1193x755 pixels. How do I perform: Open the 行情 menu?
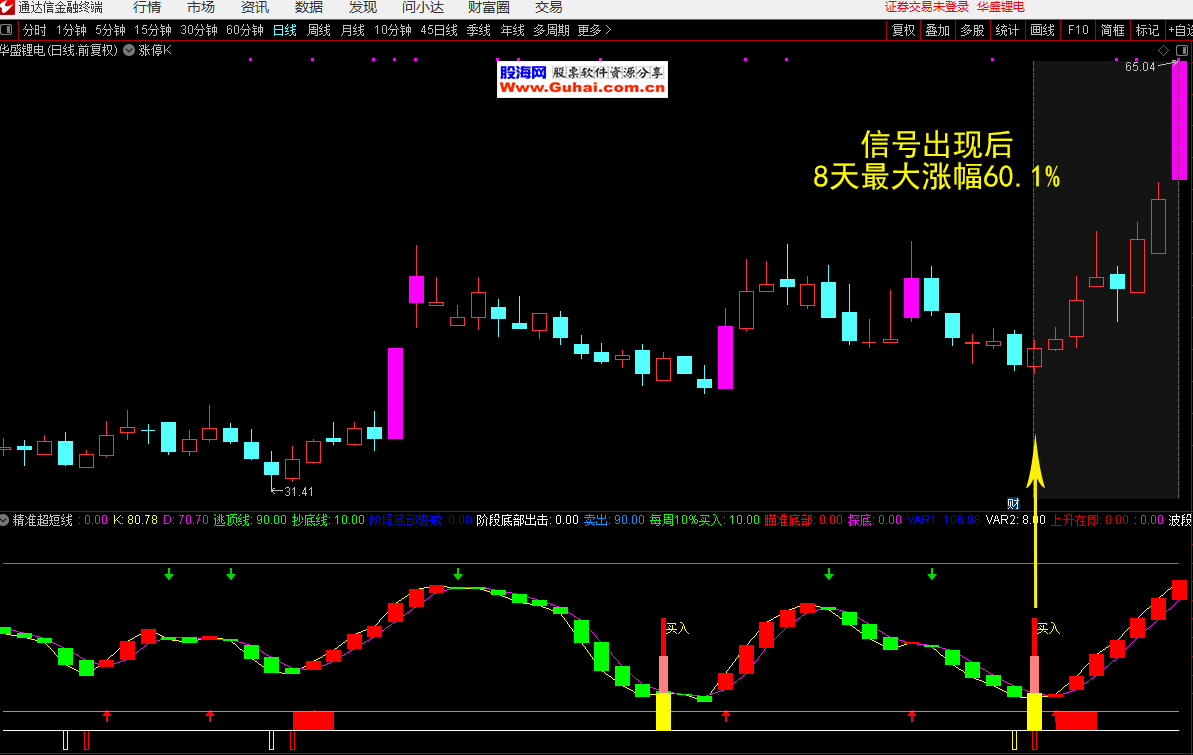(x=147, y=8)
